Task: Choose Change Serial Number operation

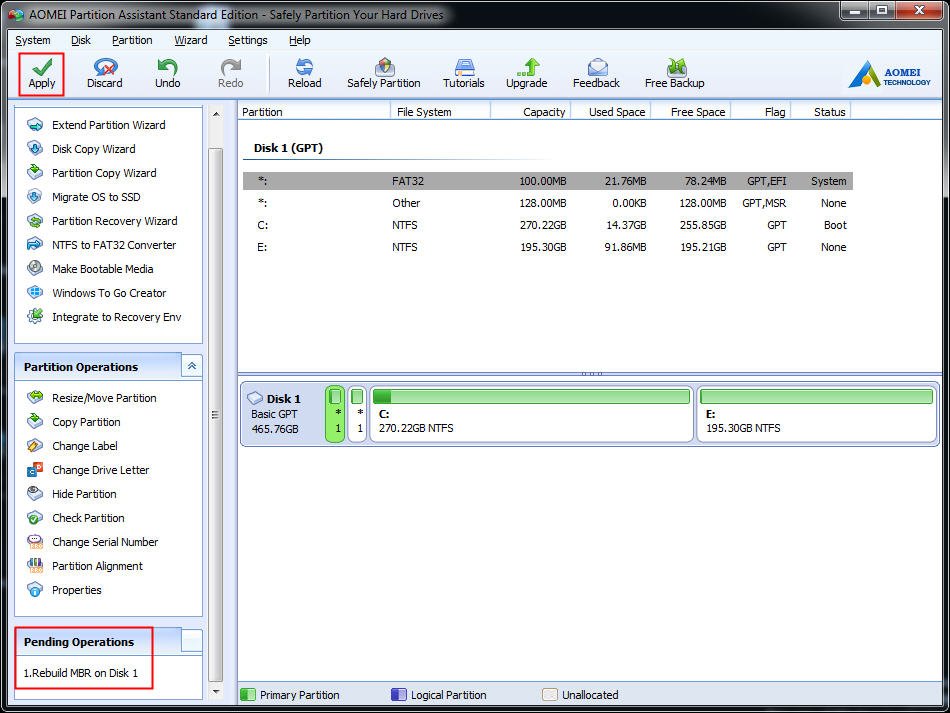Action: coord(92,542)
